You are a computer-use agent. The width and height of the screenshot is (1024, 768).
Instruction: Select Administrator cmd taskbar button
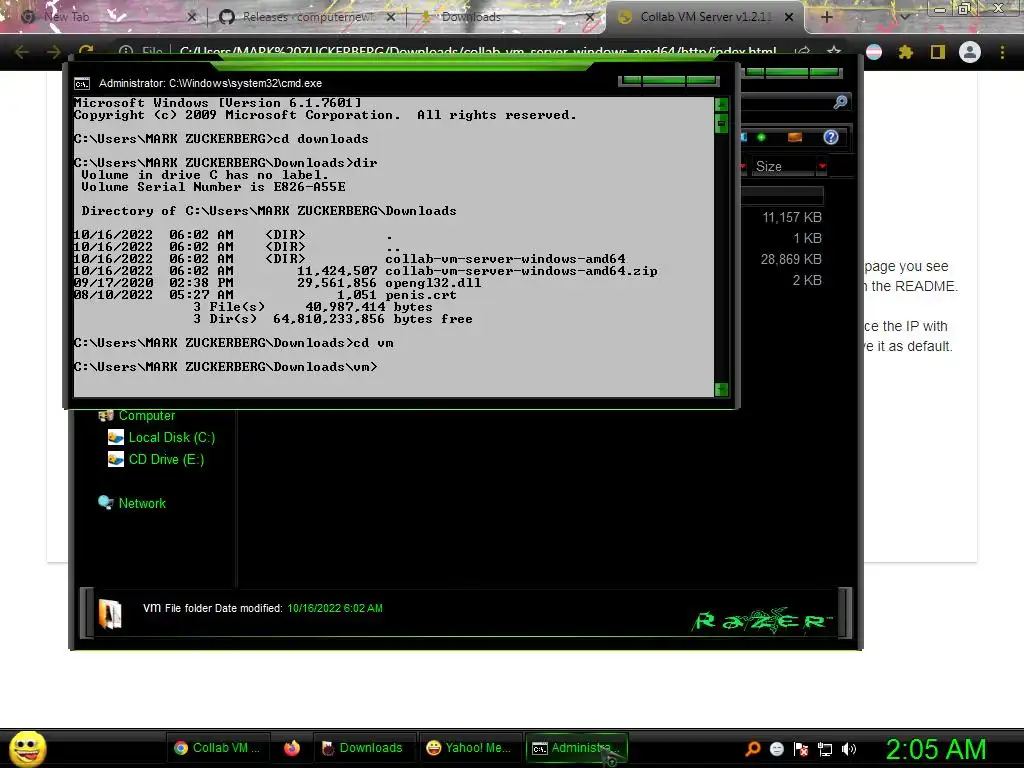[575, 748]
